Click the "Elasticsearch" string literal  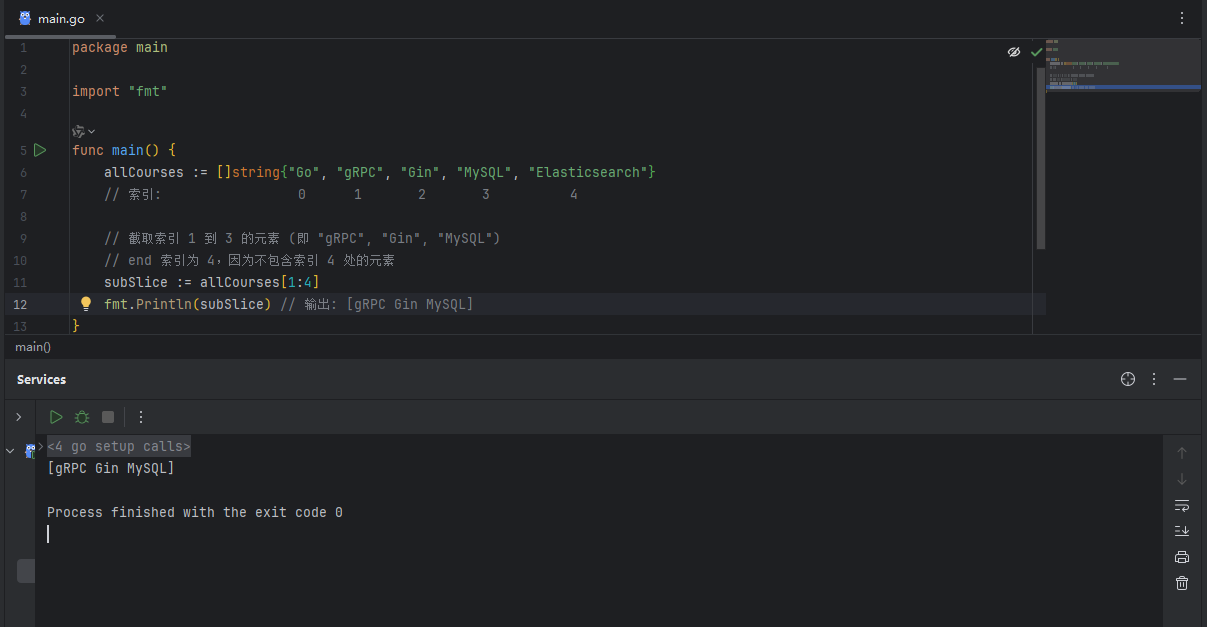(588, 172)
